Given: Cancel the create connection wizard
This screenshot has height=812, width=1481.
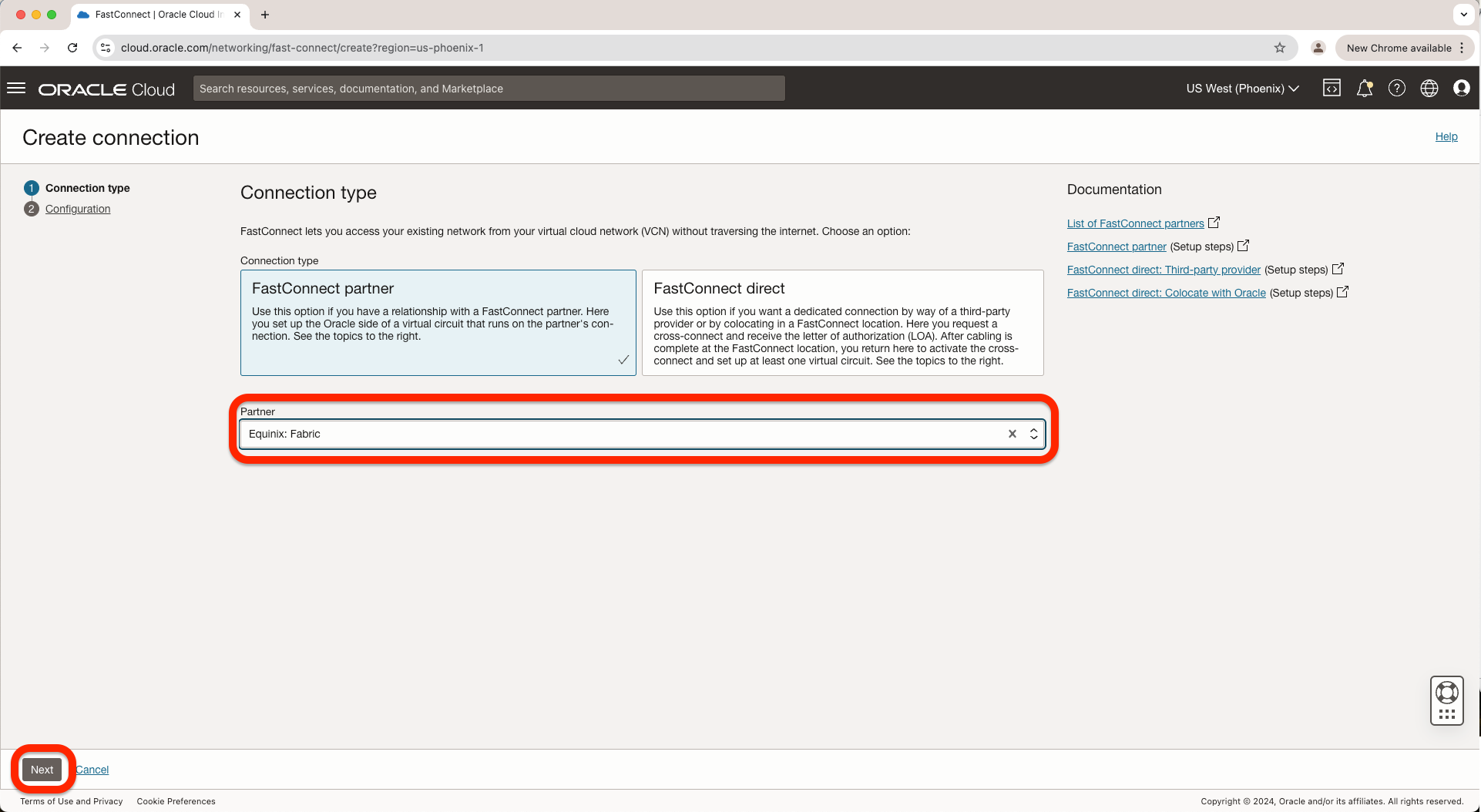Looking at the screenshot, I should 92,770.
